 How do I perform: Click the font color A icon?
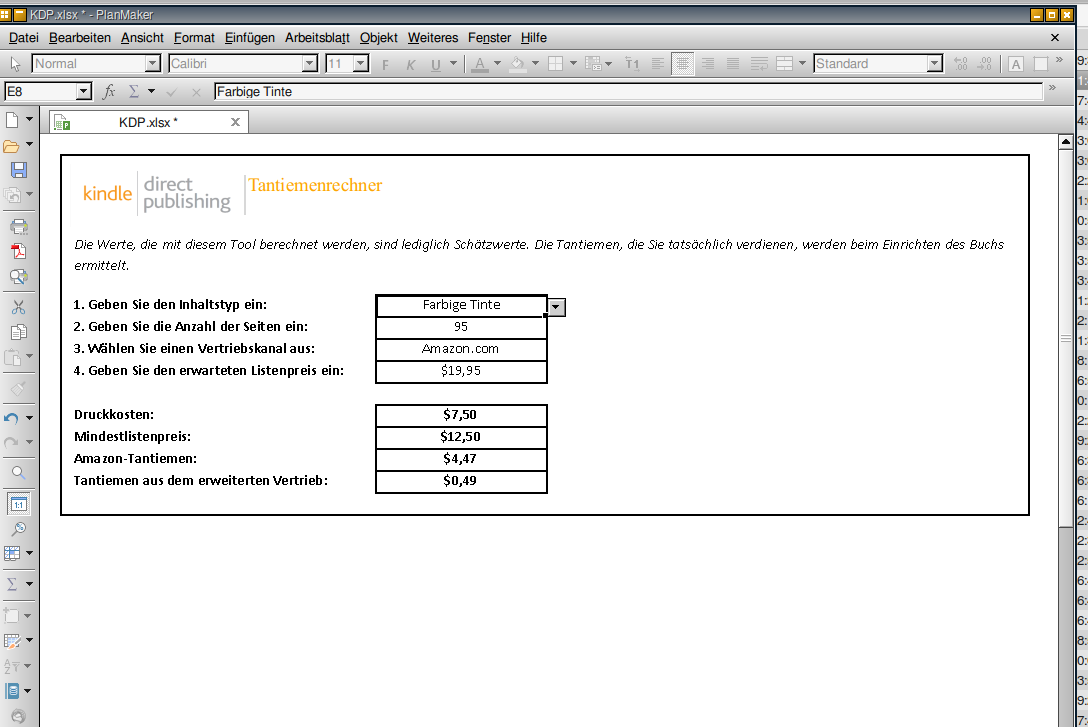click(x=479, y=65)
